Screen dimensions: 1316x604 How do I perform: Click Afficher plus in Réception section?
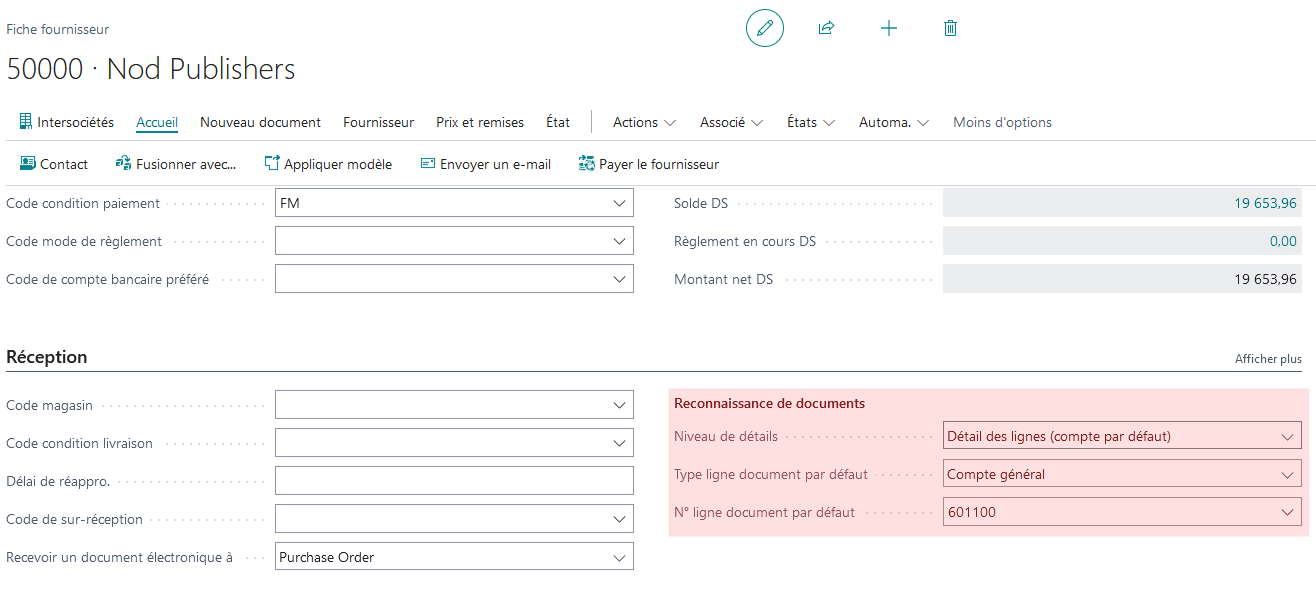(1268, 358)
